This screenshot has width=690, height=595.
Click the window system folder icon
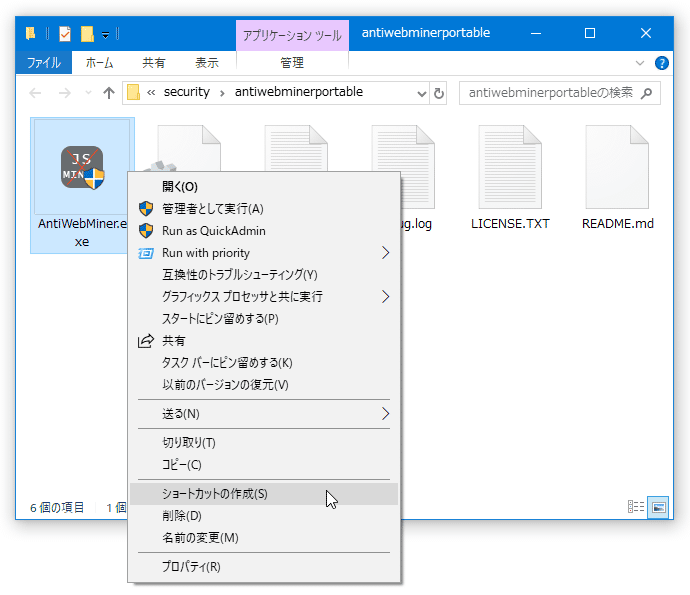tap(30, 33)
